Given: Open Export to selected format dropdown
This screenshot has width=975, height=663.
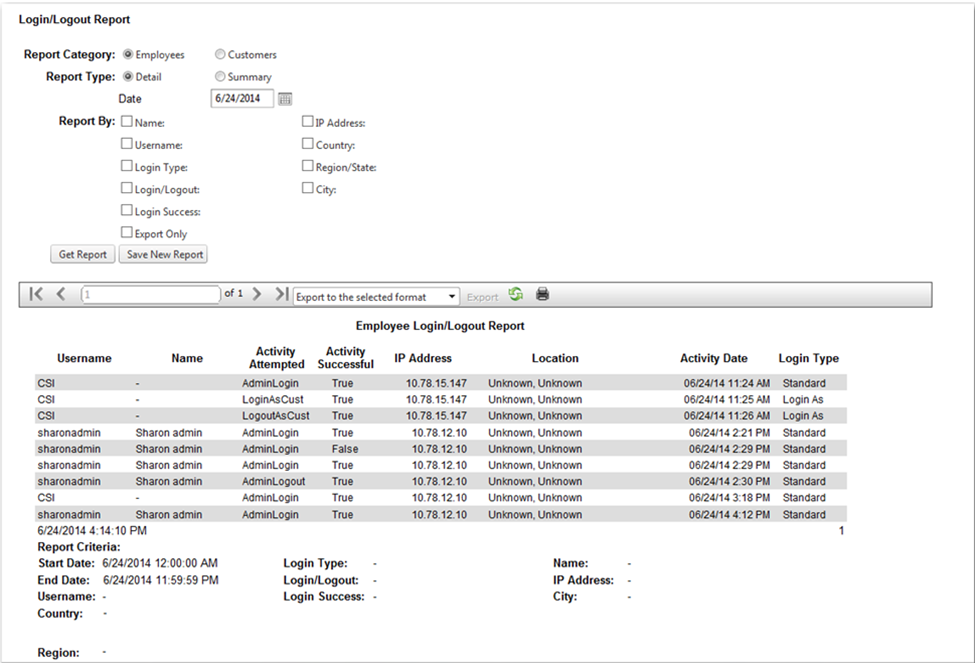Looking at the screenshot, I should point(376,296).
